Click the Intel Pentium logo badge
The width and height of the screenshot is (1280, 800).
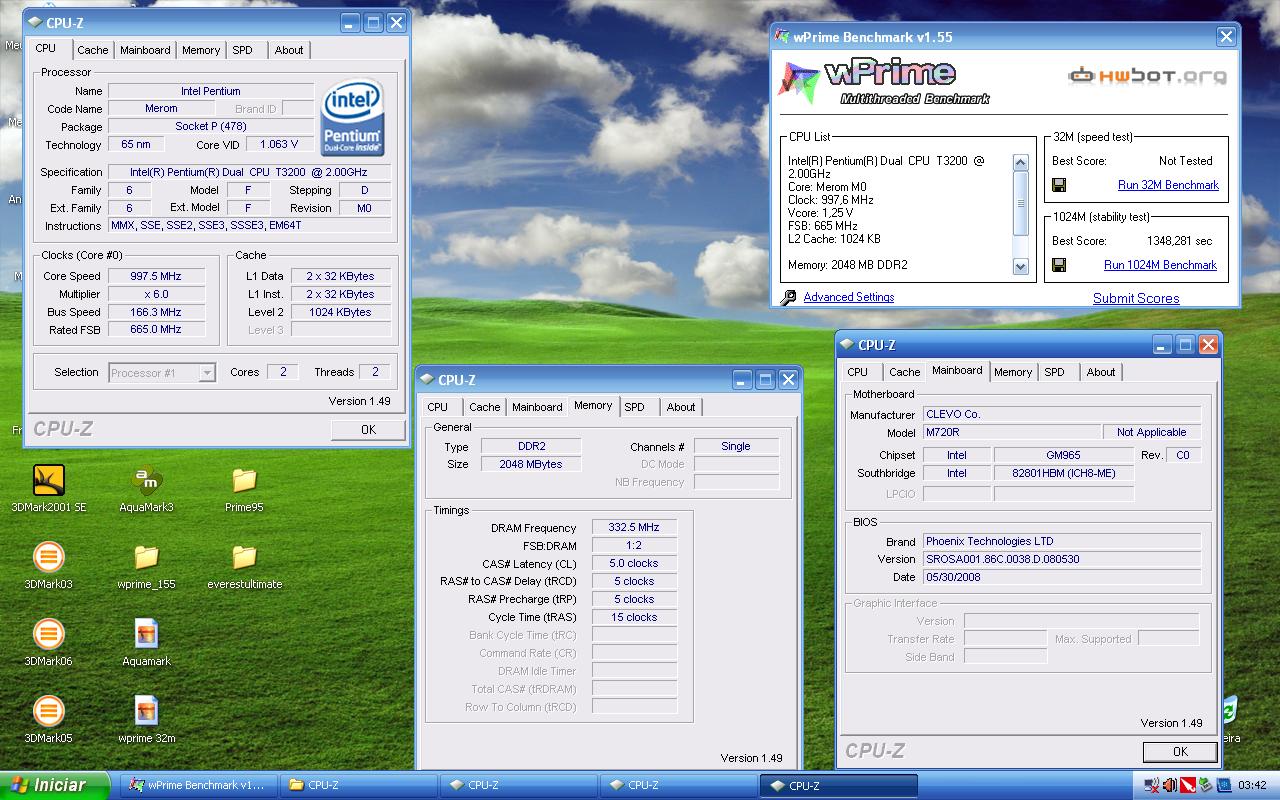[353, 118]
